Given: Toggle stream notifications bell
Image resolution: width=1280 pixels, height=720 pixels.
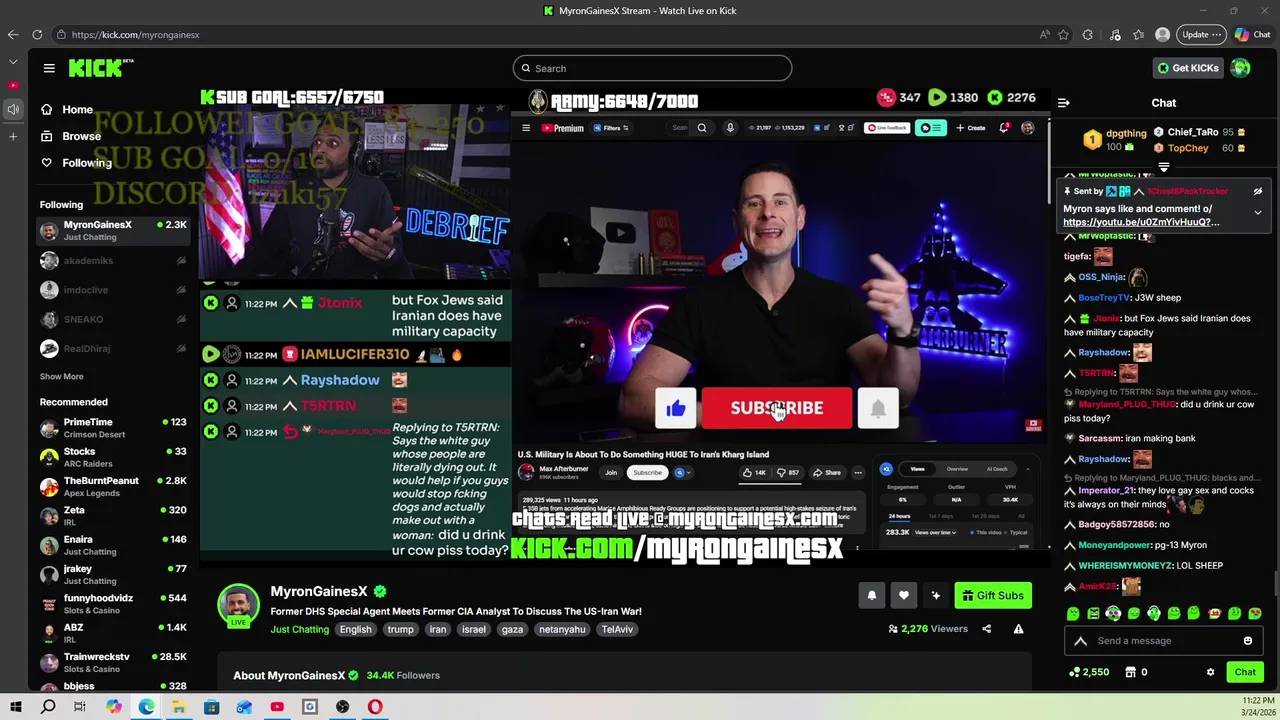Looking at the screenshot, I should pyautogui.click(x=871, y=596).
